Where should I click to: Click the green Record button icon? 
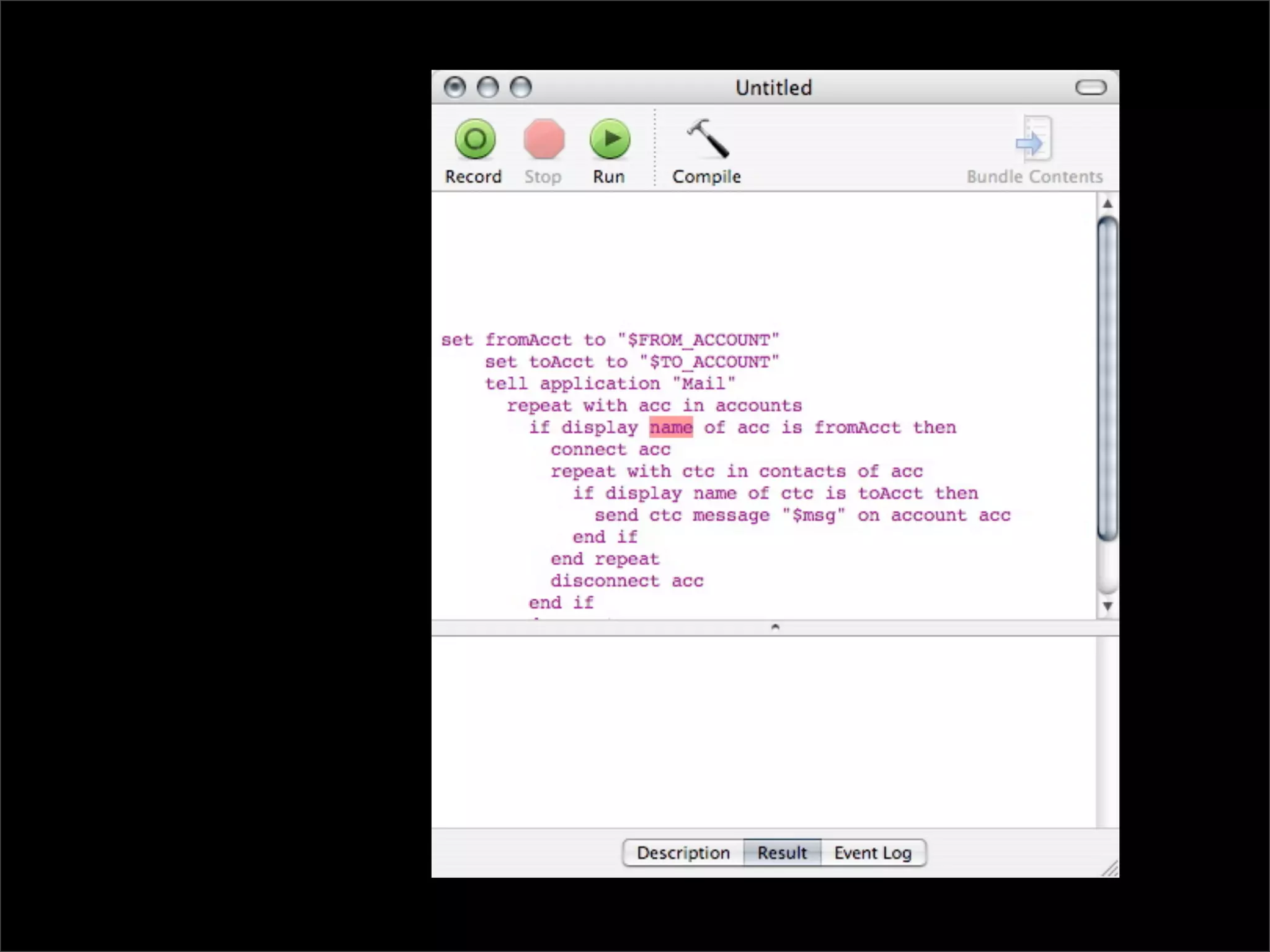coord(475,139)
